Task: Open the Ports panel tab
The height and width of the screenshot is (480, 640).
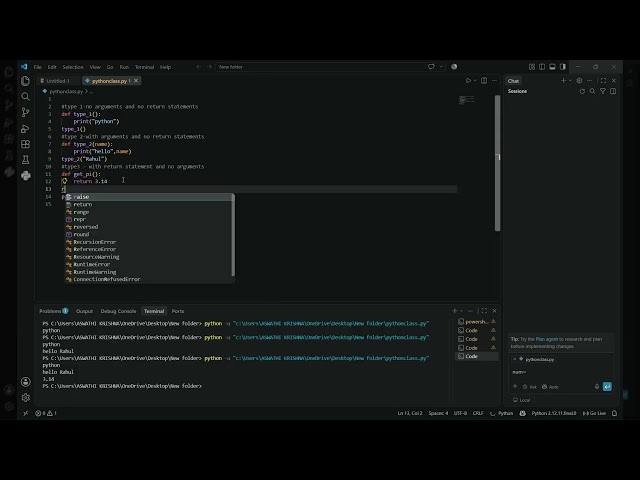Action: point(178,311)
